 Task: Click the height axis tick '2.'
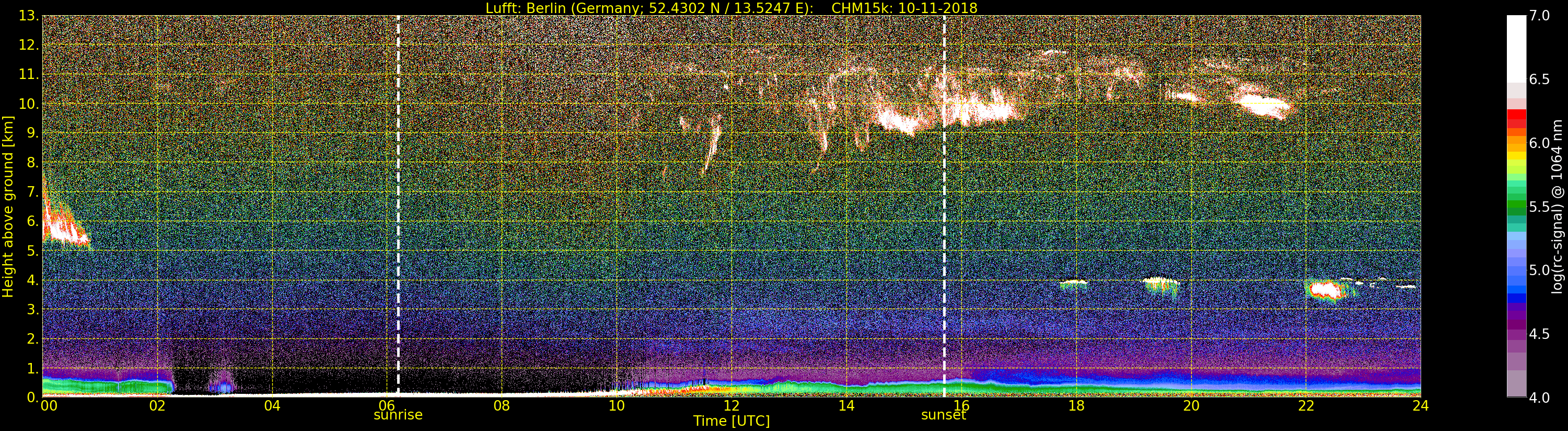pyautogui.click(x=32, y=338)
